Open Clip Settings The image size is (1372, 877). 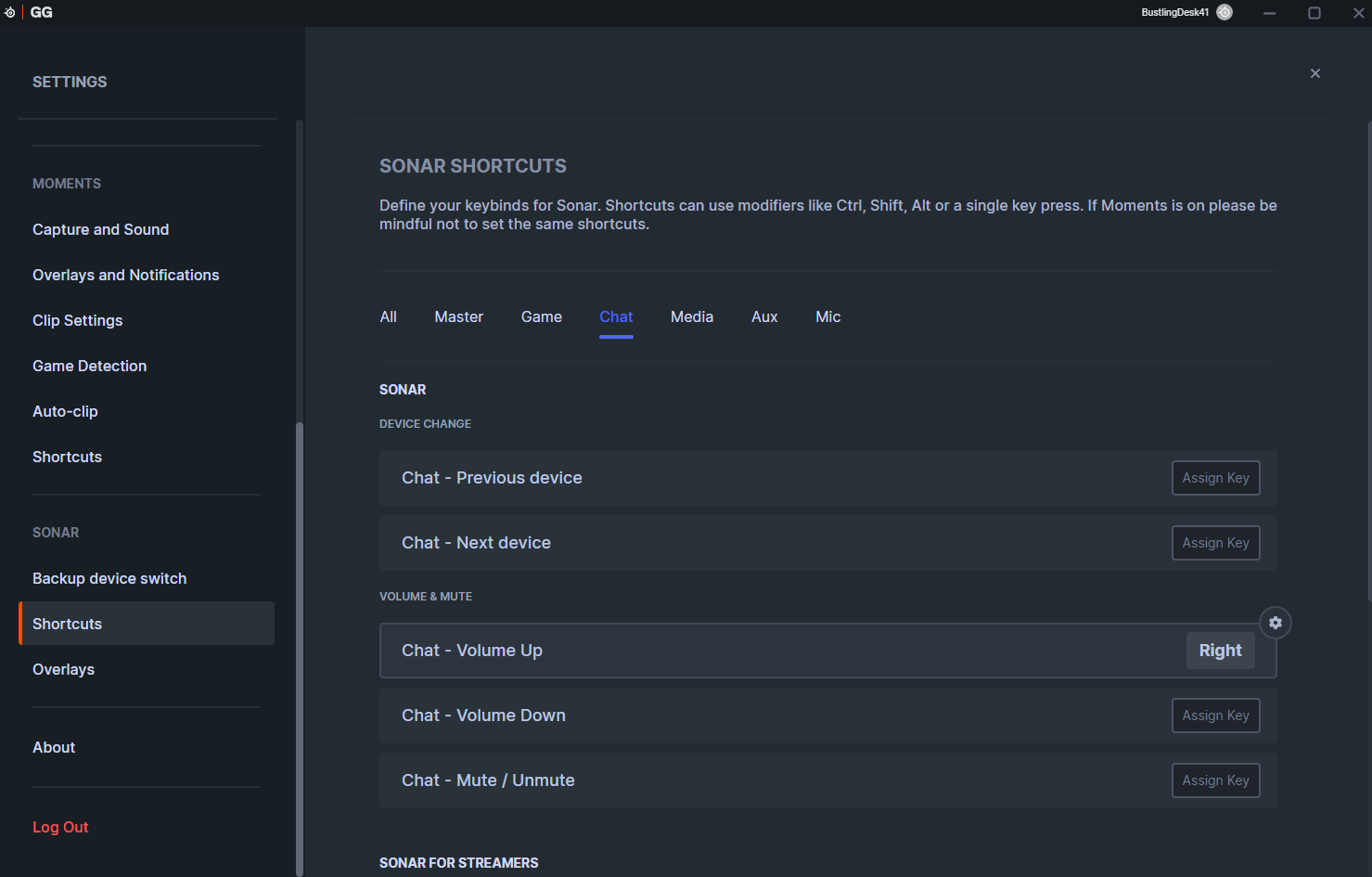coord(78,320)
